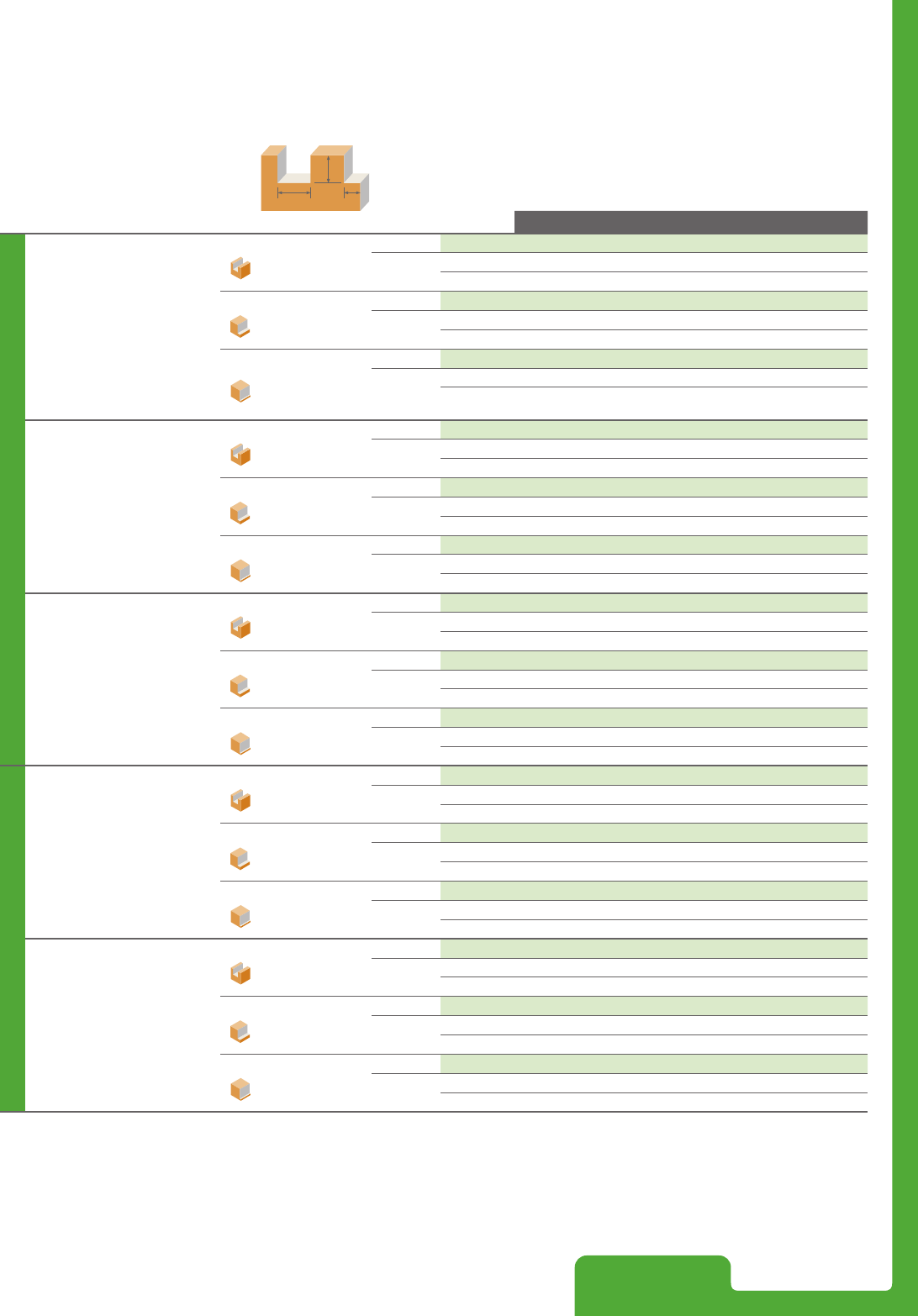Image resolution: width=918 pixels, height=1316 pixels.
Task: Click the lower green section marker on the left edge
Action: click(x=12, y=938)
